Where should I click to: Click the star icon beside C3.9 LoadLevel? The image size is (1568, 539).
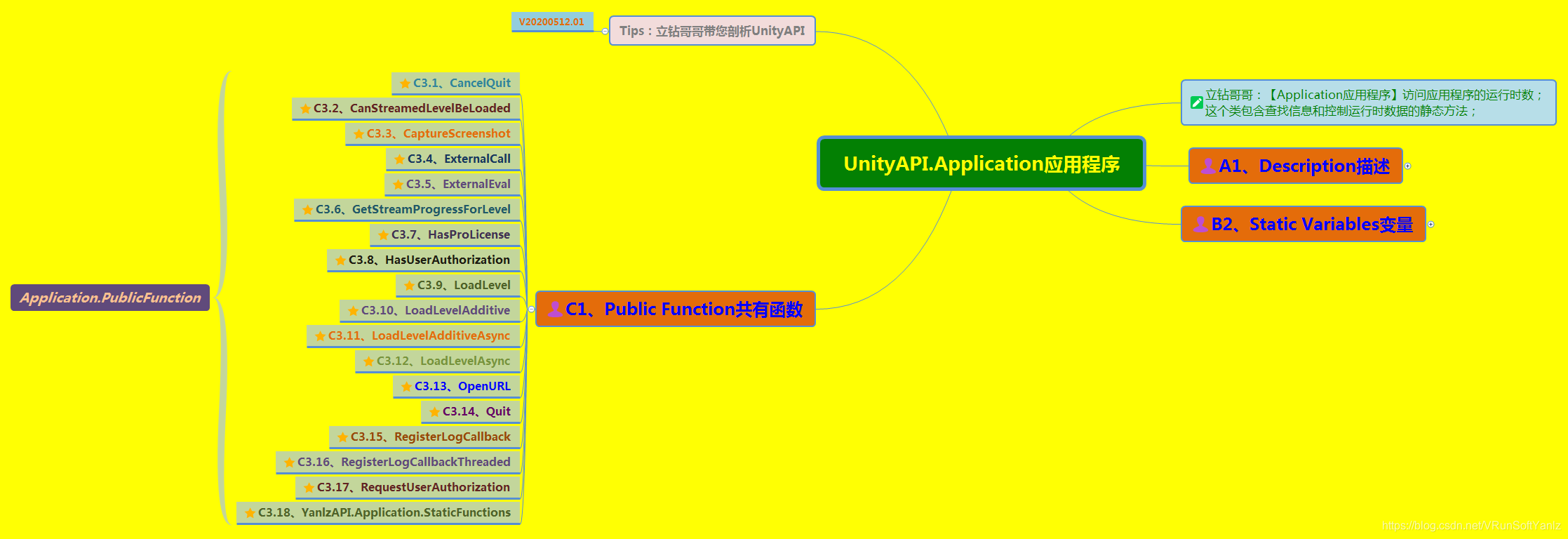409,286
